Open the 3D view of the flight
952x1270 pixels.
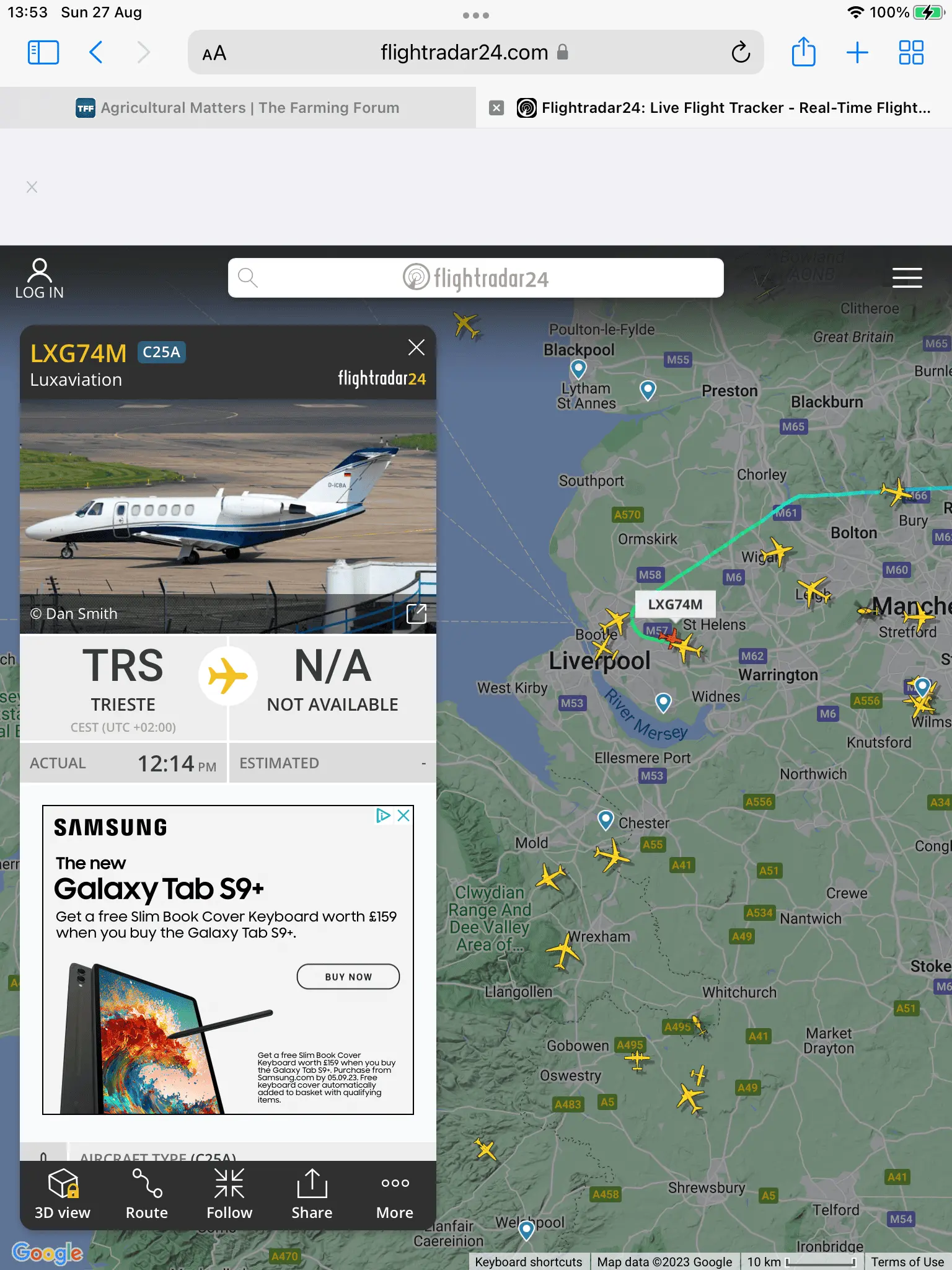[62, 1194]
